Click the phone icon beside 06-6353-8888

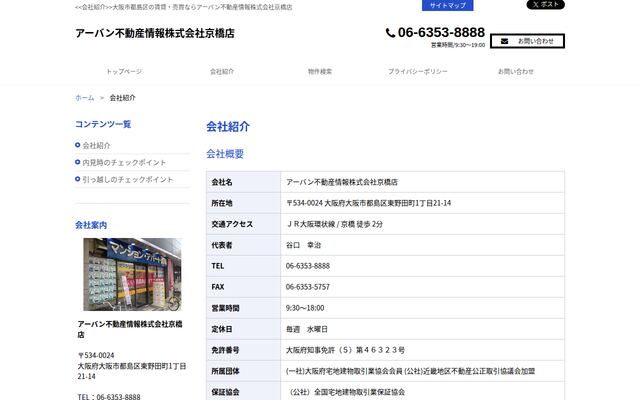point(390,33)
